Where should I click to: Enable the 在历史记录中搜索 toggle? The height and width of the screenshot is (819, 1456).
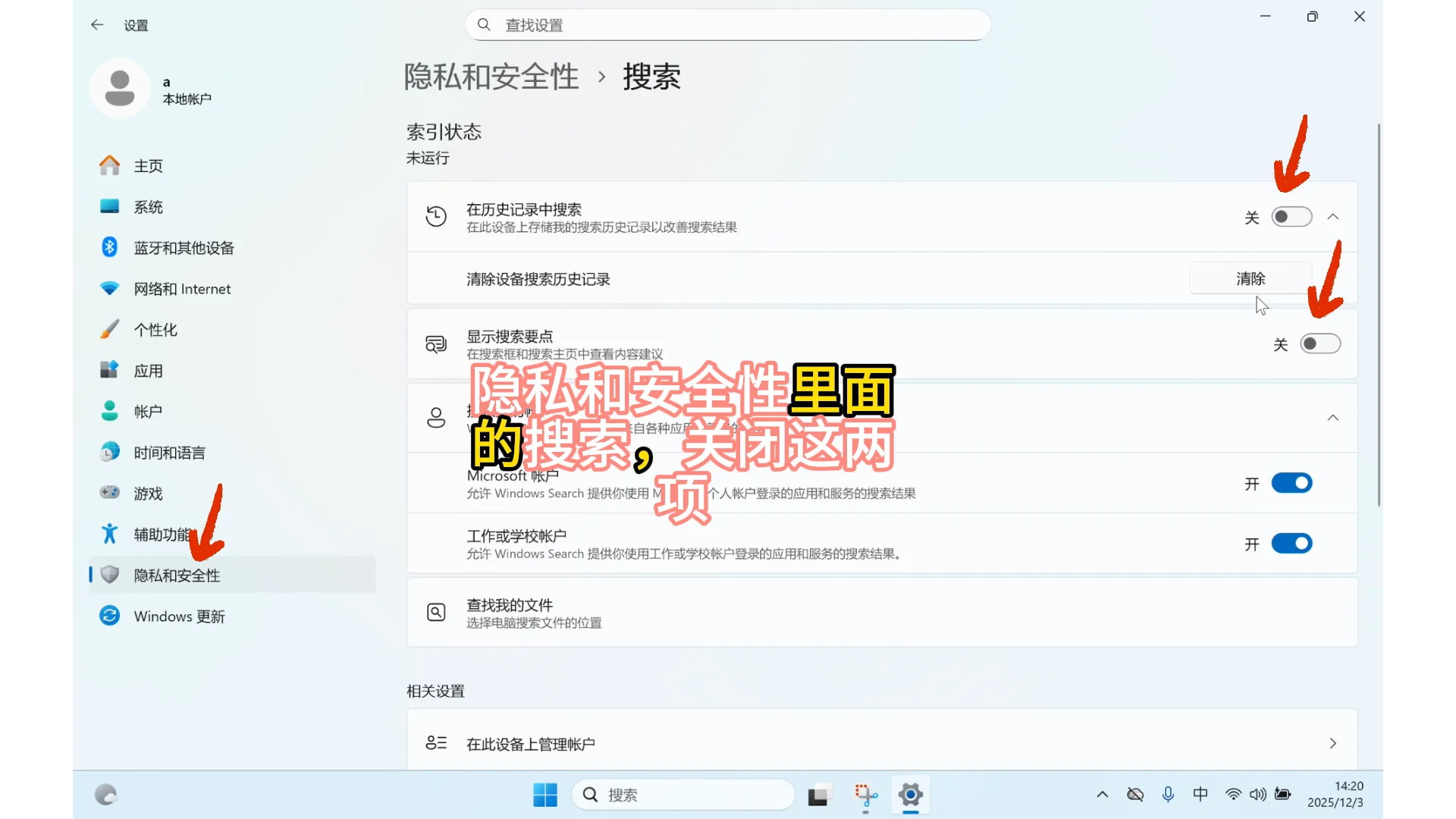click(1291, 216)
